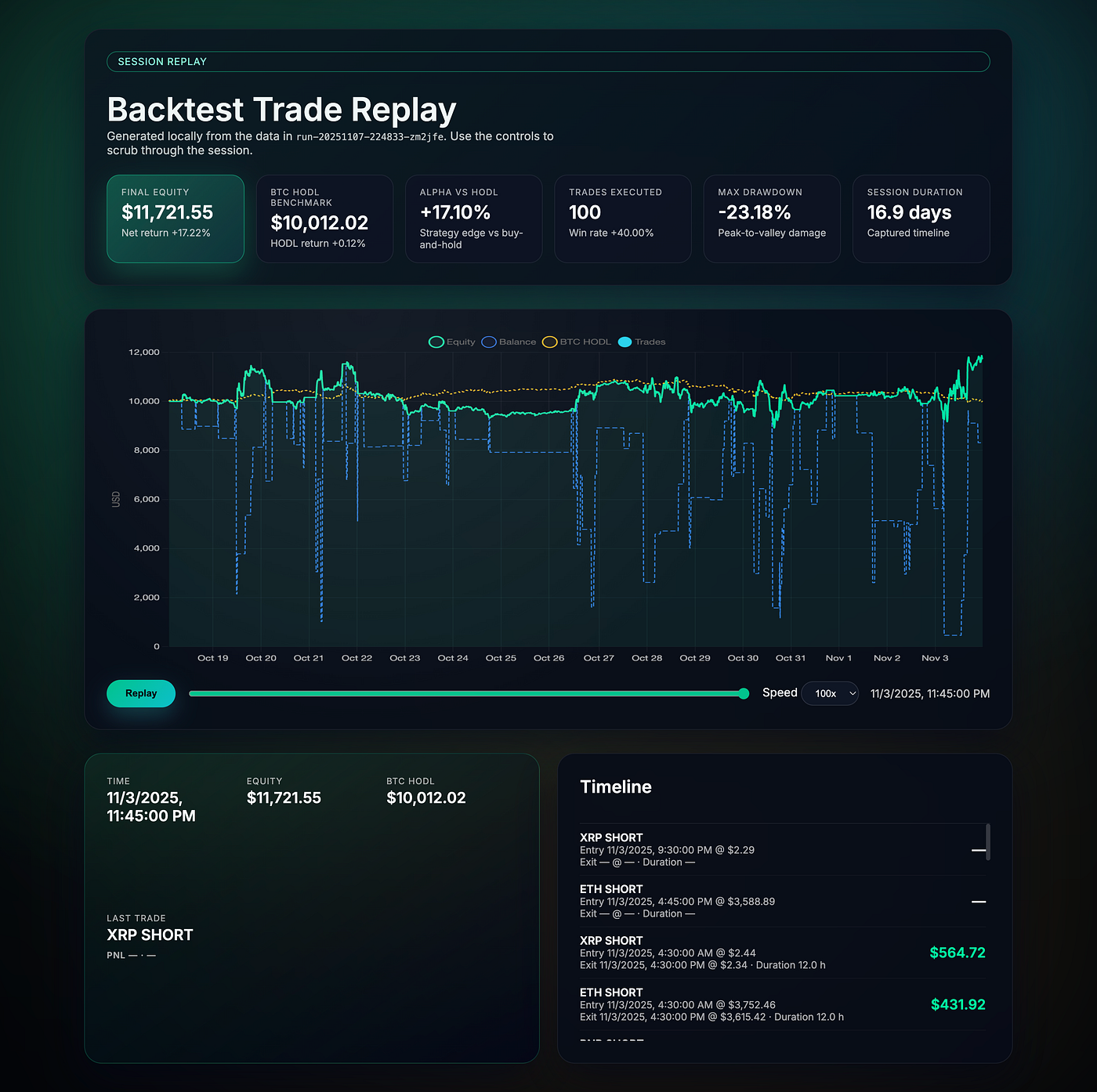
Task: Click the 11/3/2025, 11:45:00 PM replay timestamp
Action: [930, 693]
